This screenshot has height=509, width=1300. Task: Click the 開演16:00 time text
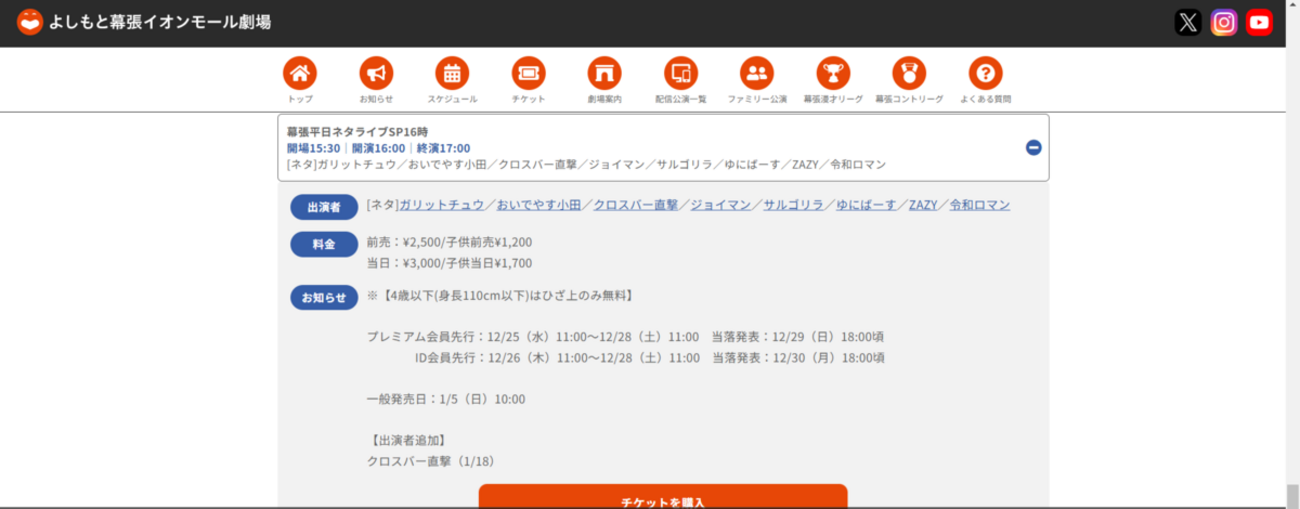click(379, 148)
